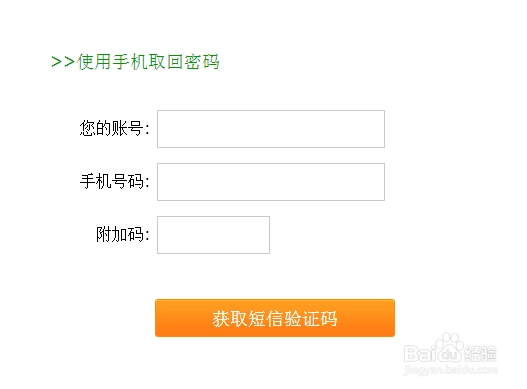This screenshot has height=389, width=527.
Task: Click the 附加码 label text
Action: tap(122, 234)
